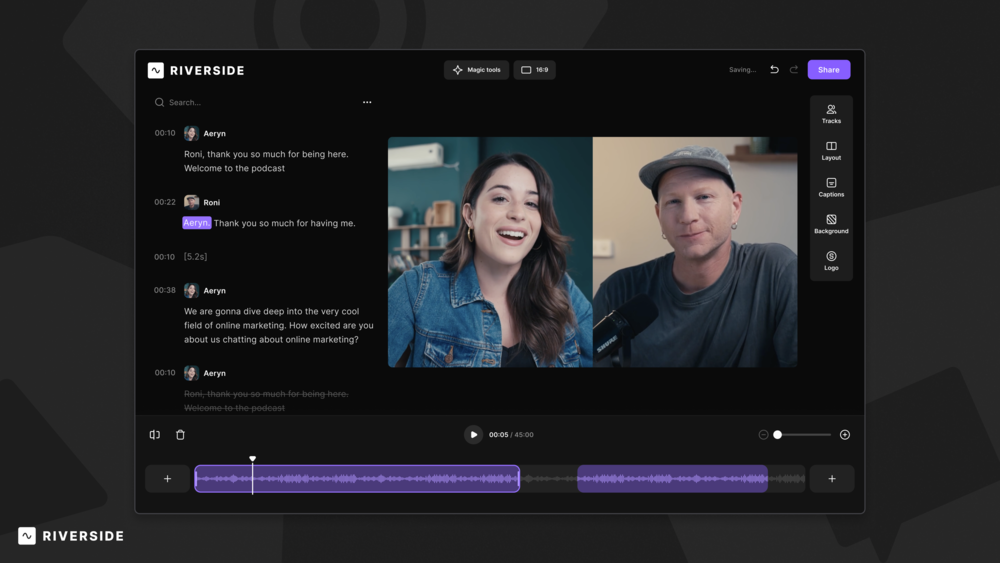Click the split clip icon

tap(155, 435)
